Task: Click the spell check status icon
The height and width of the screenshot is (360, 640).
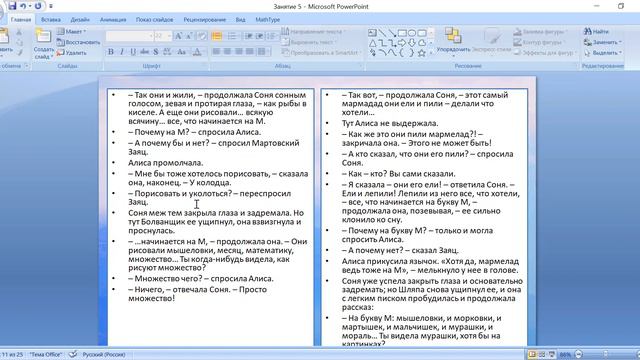Action: click(x=73, y=354)
